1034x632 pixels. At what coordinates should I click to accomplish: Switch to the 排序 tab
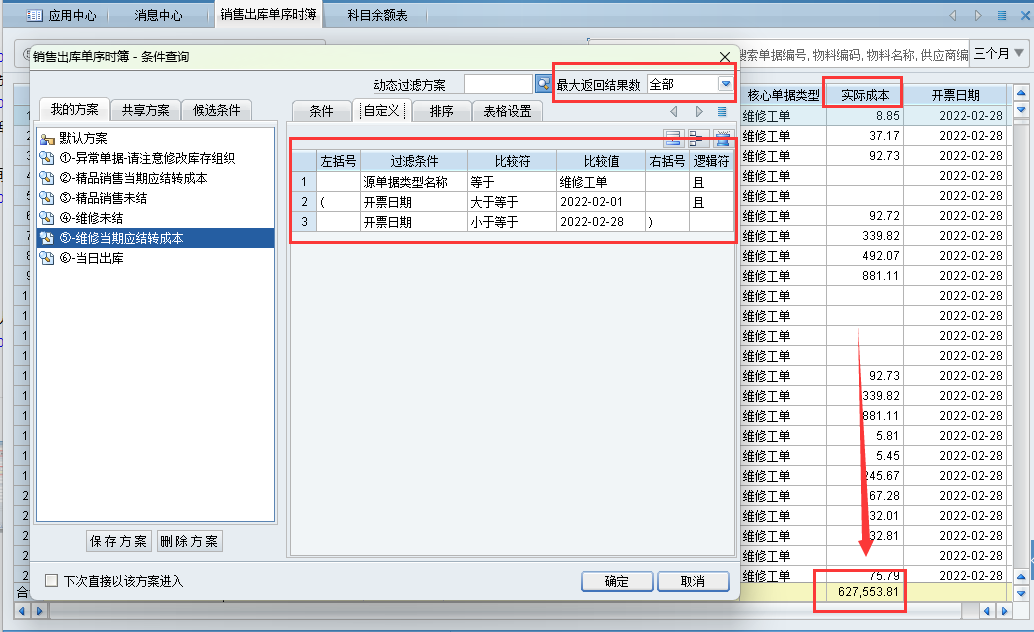441,111
